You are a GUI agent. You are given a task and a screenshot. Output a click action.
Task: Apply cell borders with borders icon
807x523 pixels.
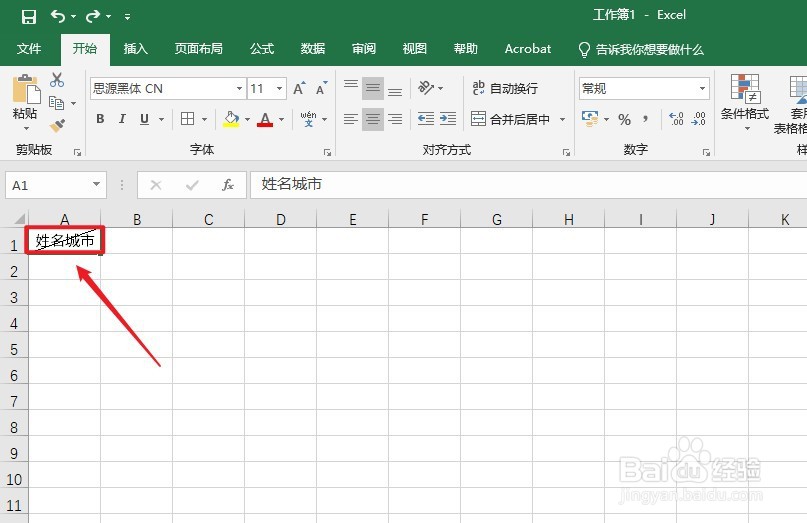tap(187, 119)
